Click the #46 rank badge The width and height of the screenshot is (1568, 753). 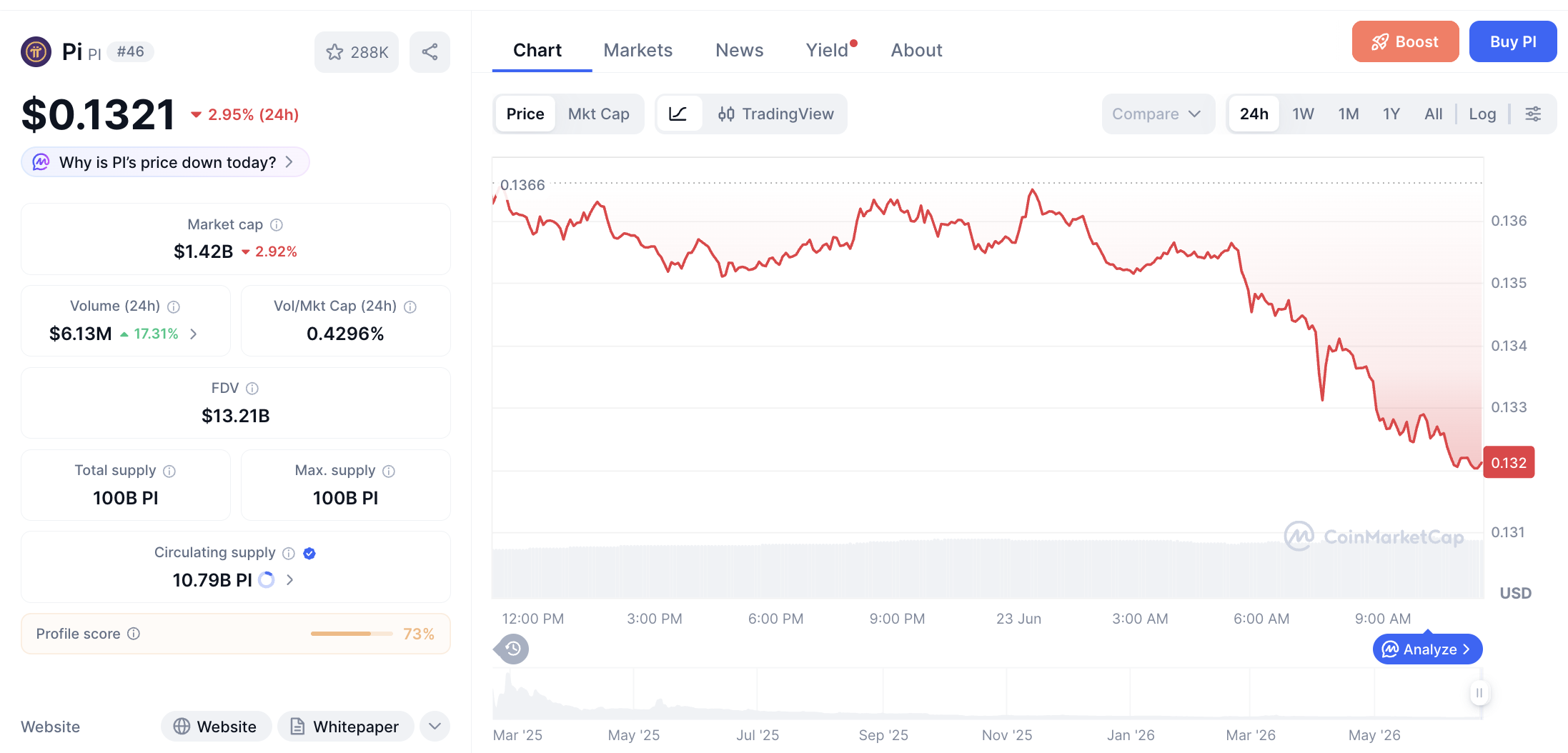[x=130, y=51]
